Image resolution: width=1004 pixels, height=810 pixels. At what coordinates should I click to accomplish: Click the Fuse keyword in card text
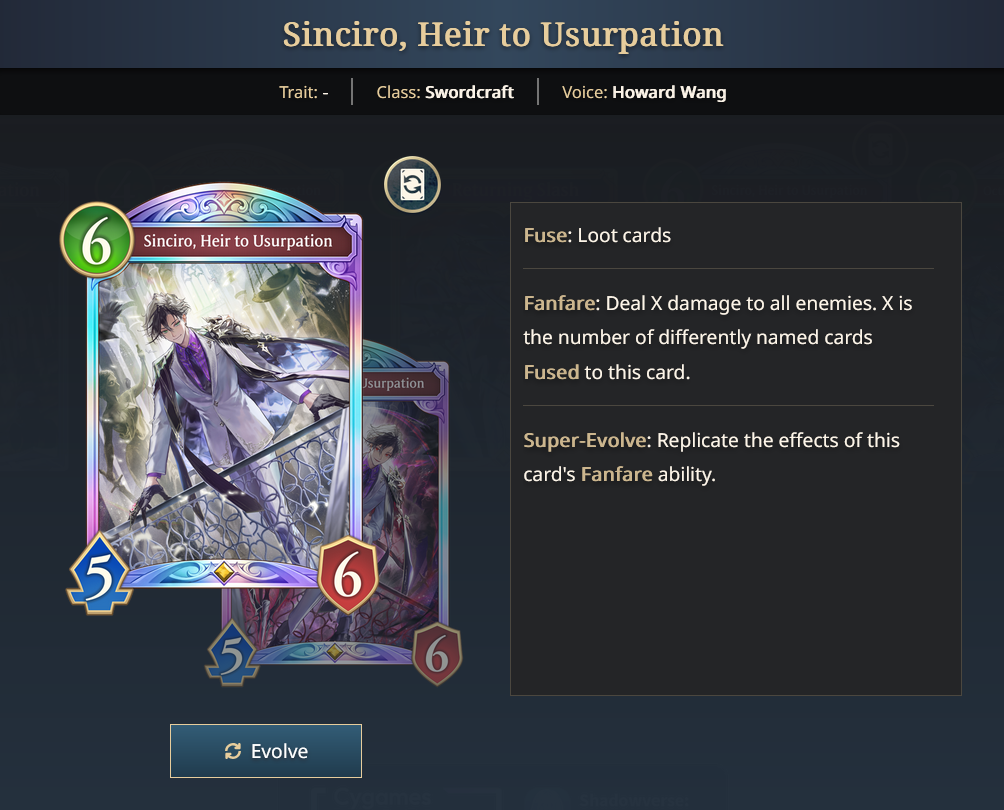546,235
